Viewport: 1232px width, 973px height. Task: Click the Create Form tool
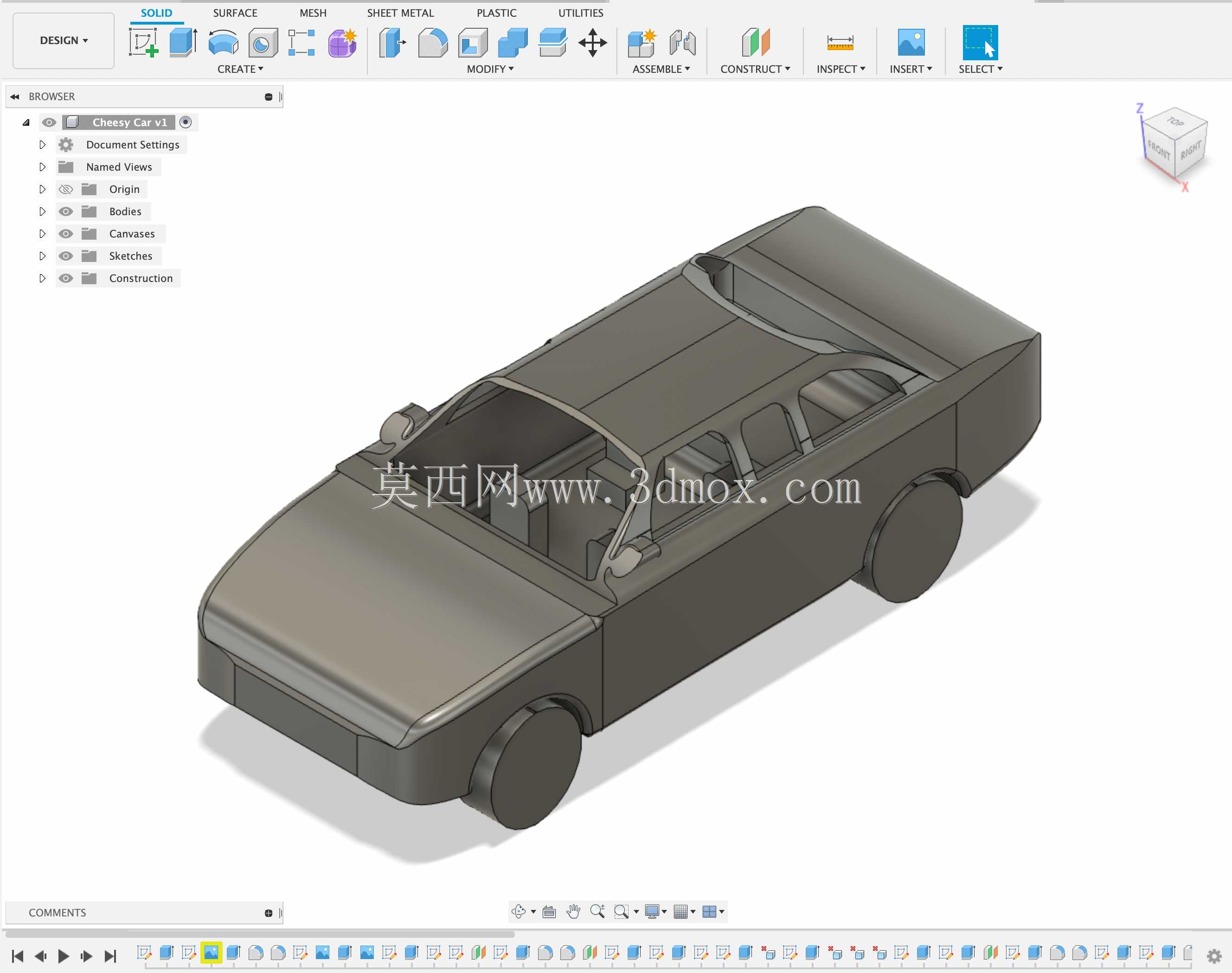point(342,43)
